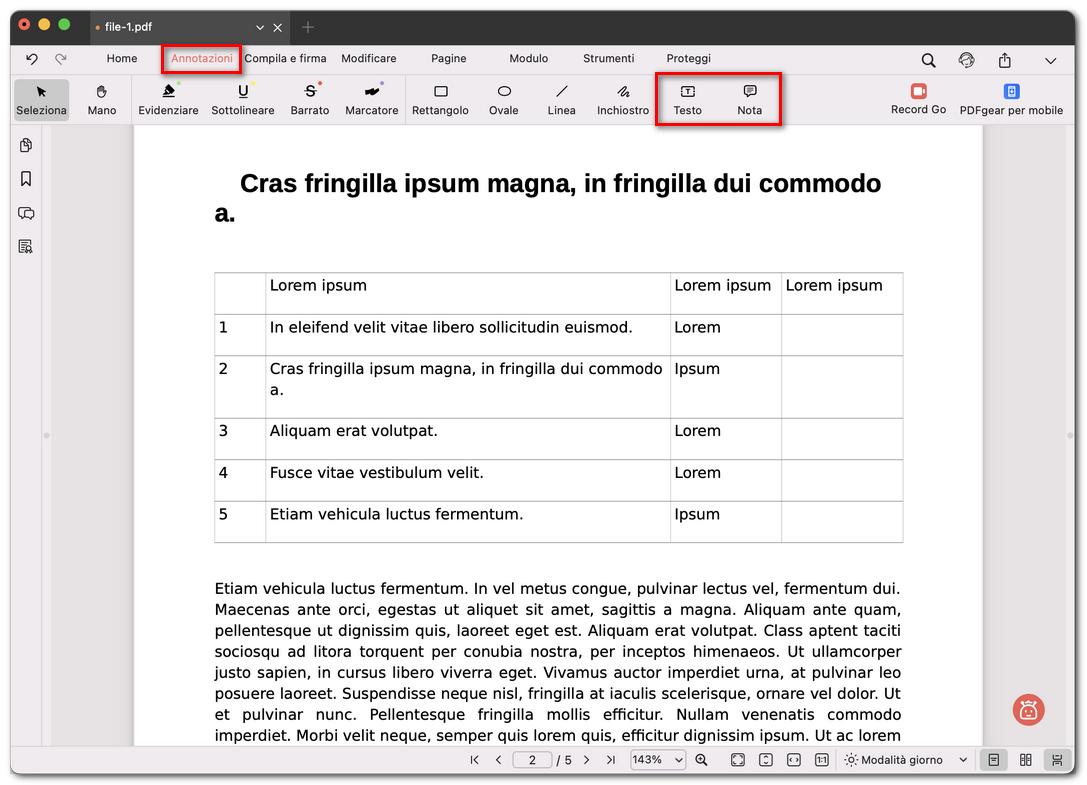1087x785 pixels.
Task: Add a Nota comment annotation
Action: tap(749, 99)
